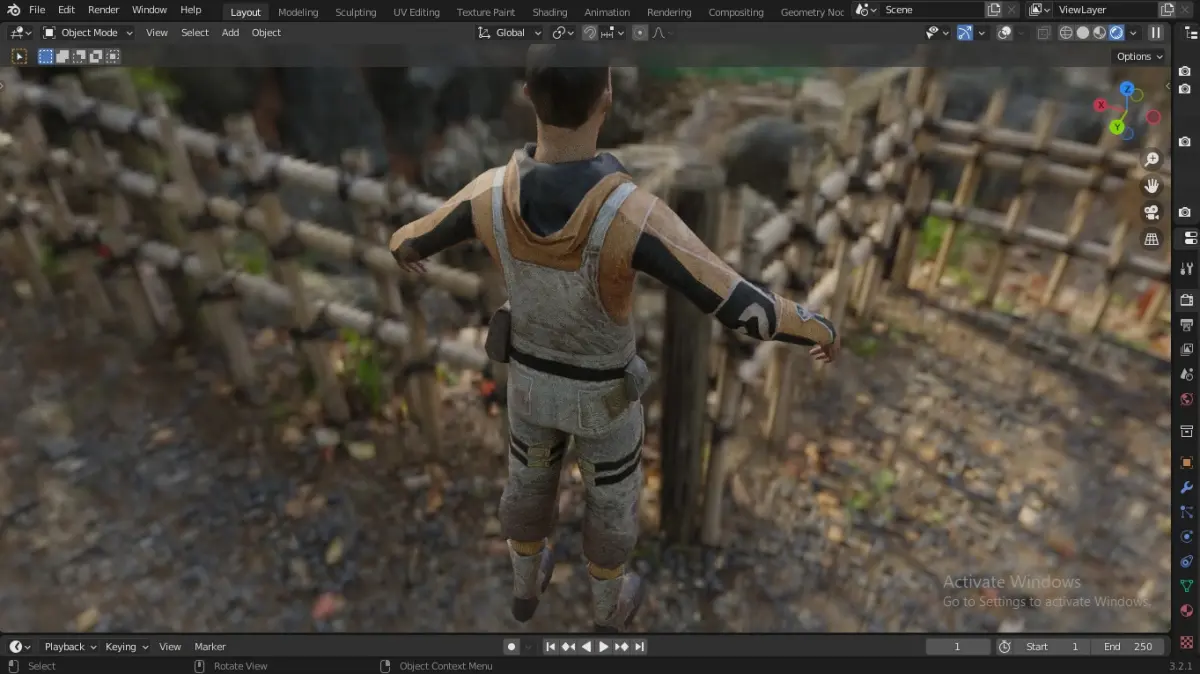Toggle viewport gizmos visibility button
Image resolution: width=1200 pixels, height=674 pixels.
964,32
